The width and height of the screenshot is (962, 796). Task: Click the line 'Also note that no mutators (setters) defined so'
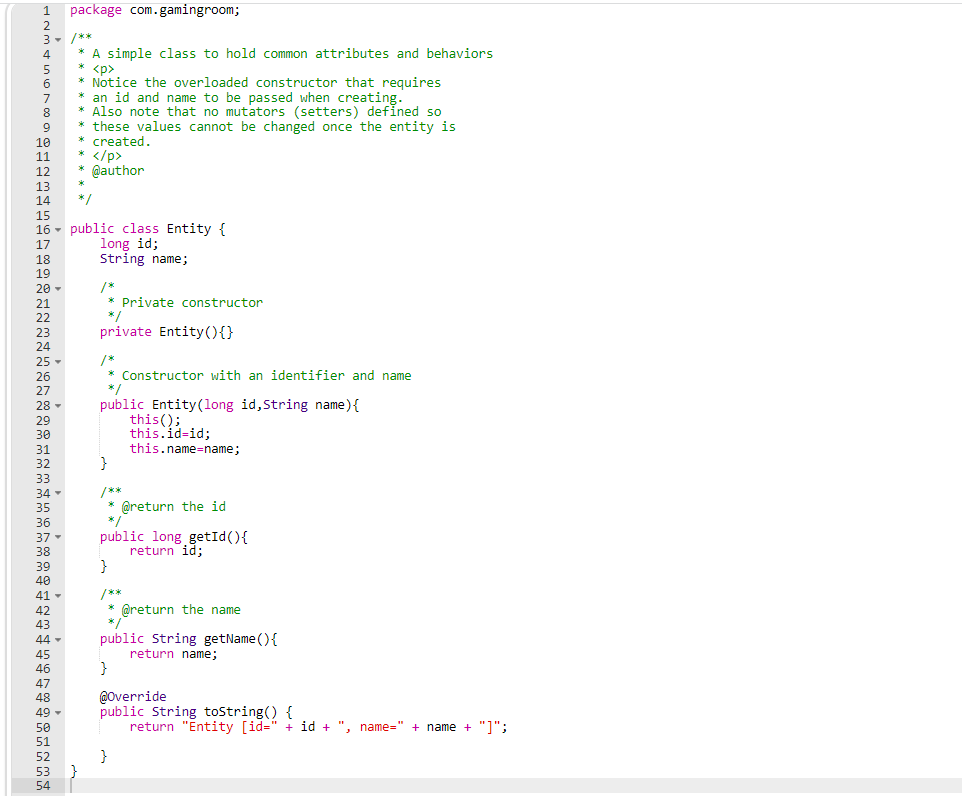[x=266, y=112]
